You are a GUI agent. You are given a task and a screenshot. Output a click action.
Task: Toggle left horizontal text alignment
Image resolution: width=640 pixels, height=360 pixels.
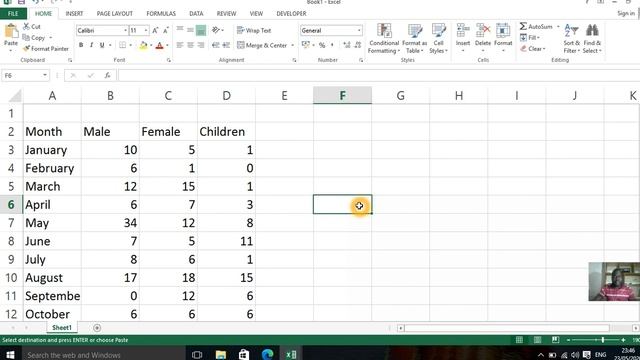[x=180, y=45]
